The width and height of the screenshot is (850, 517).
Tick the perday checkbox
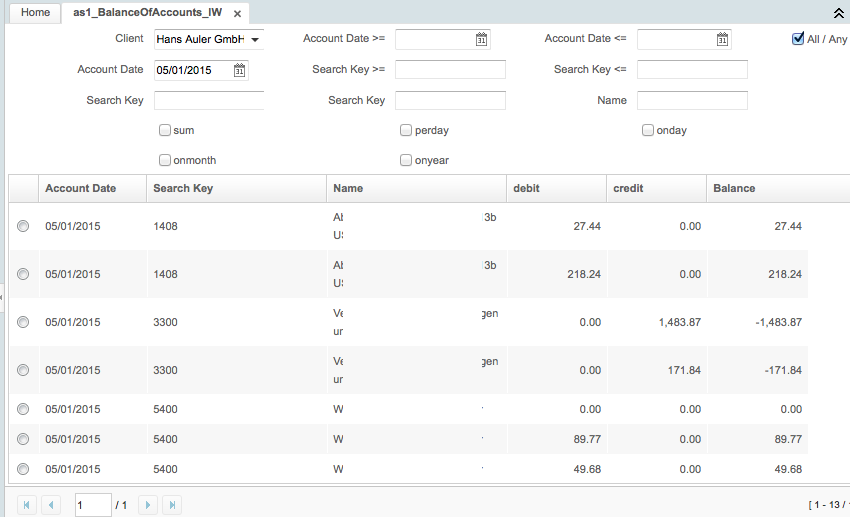(406, 130)
